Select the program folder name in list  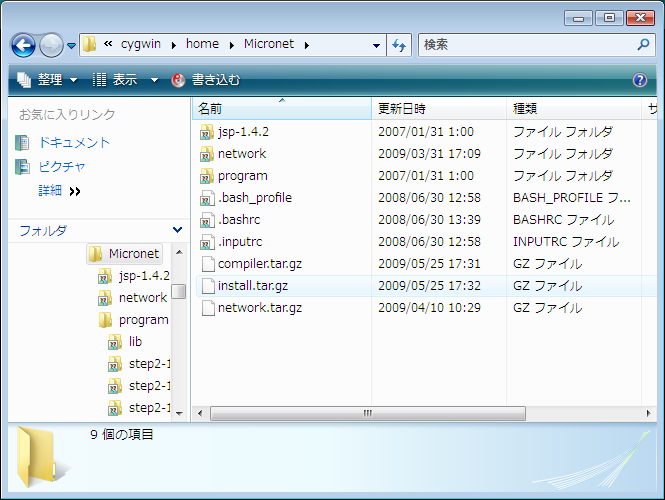243,176
